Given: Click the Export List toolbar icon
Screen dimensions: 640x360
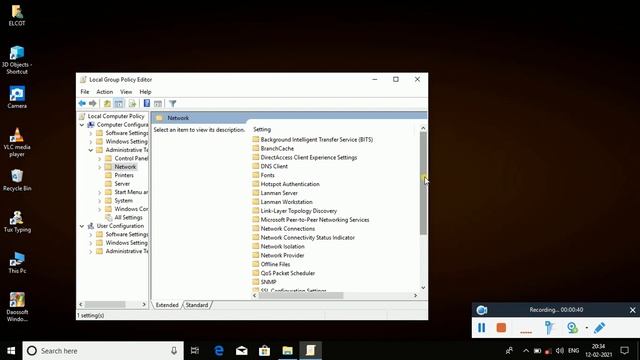Looking at the screenshot, I should pos(132,104).
